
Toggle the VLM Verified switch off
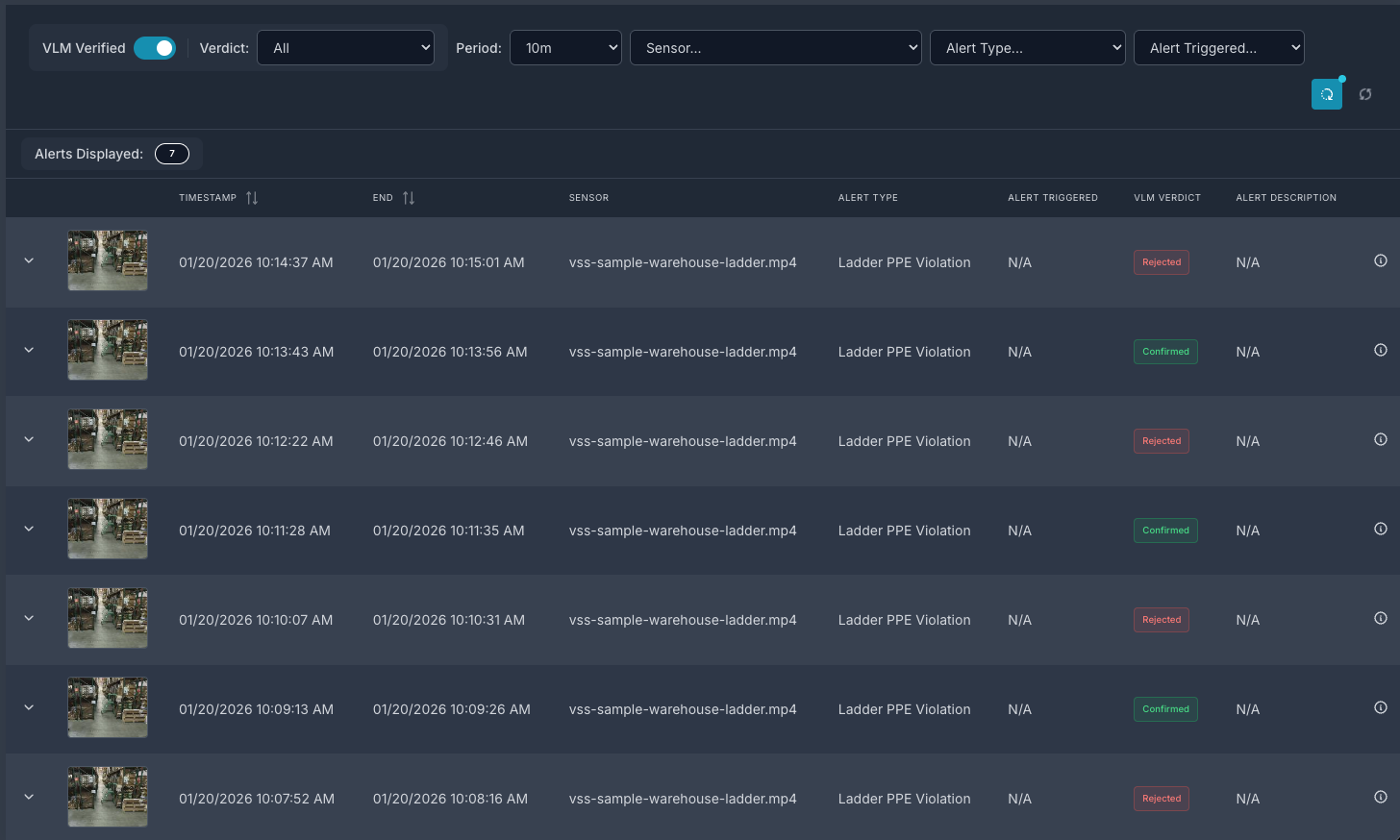(x=155, y=47)
